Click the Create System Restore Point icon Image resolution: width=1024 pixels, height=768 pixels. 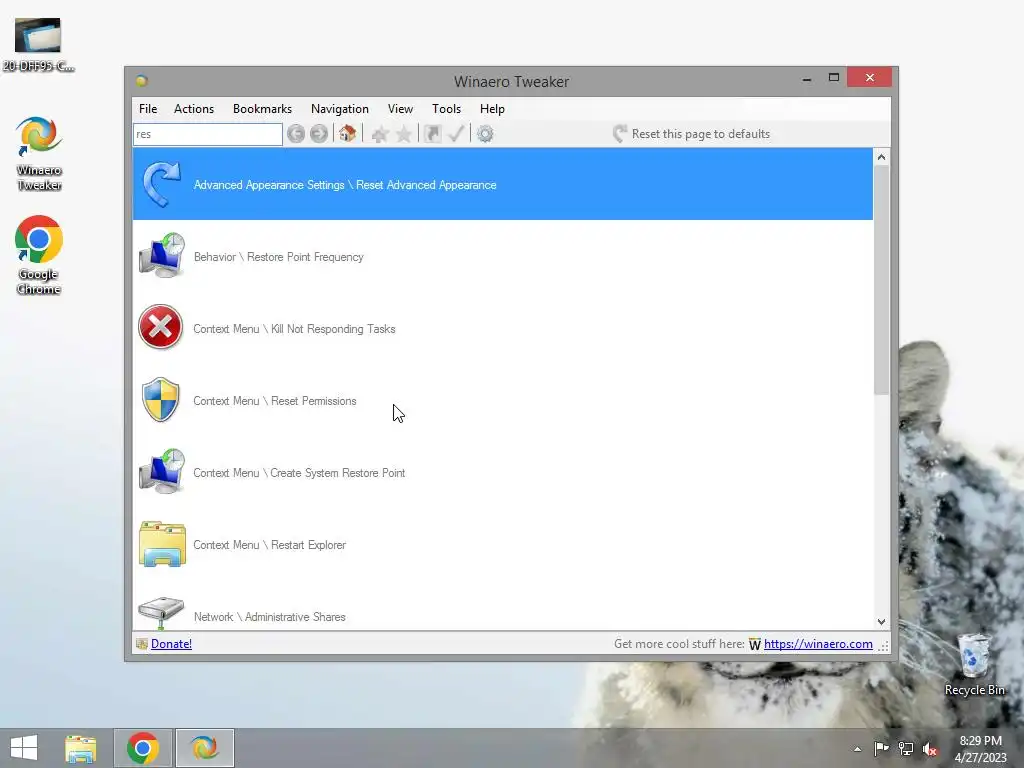click(162, 472)
